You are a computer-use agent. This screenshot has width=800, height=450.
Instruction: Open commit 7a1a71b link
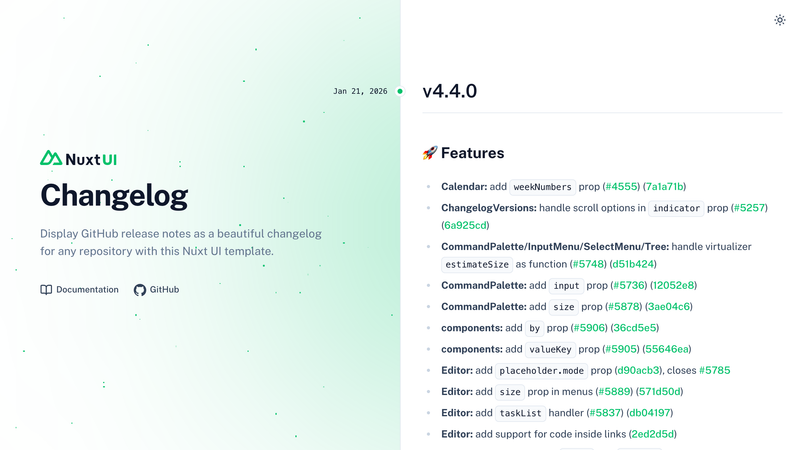pyautogui.click(x=664, y=187)
